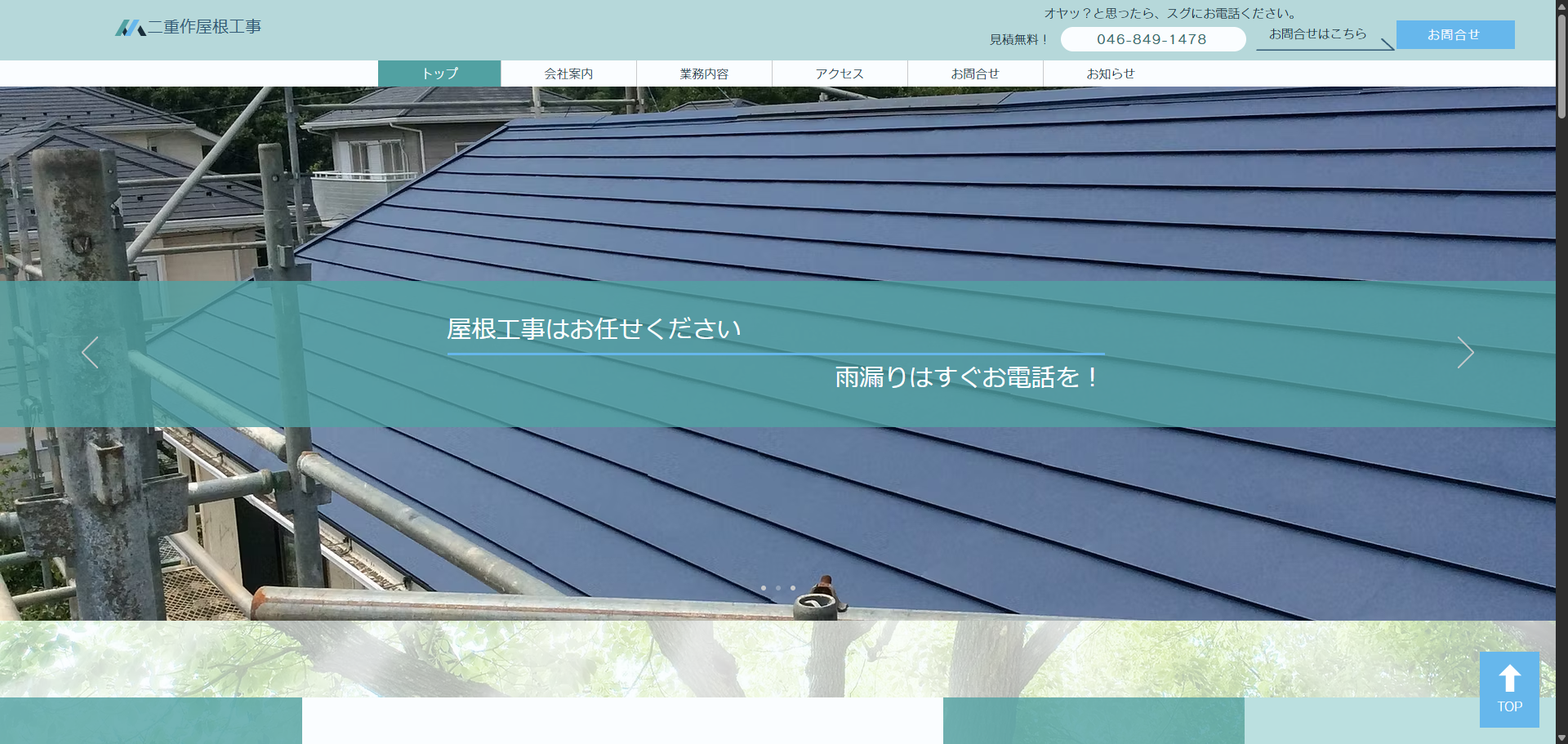Advance slideshow with the right chevron arrow
Screen dimensions: 1568x744
click(x=1465, y=353)
